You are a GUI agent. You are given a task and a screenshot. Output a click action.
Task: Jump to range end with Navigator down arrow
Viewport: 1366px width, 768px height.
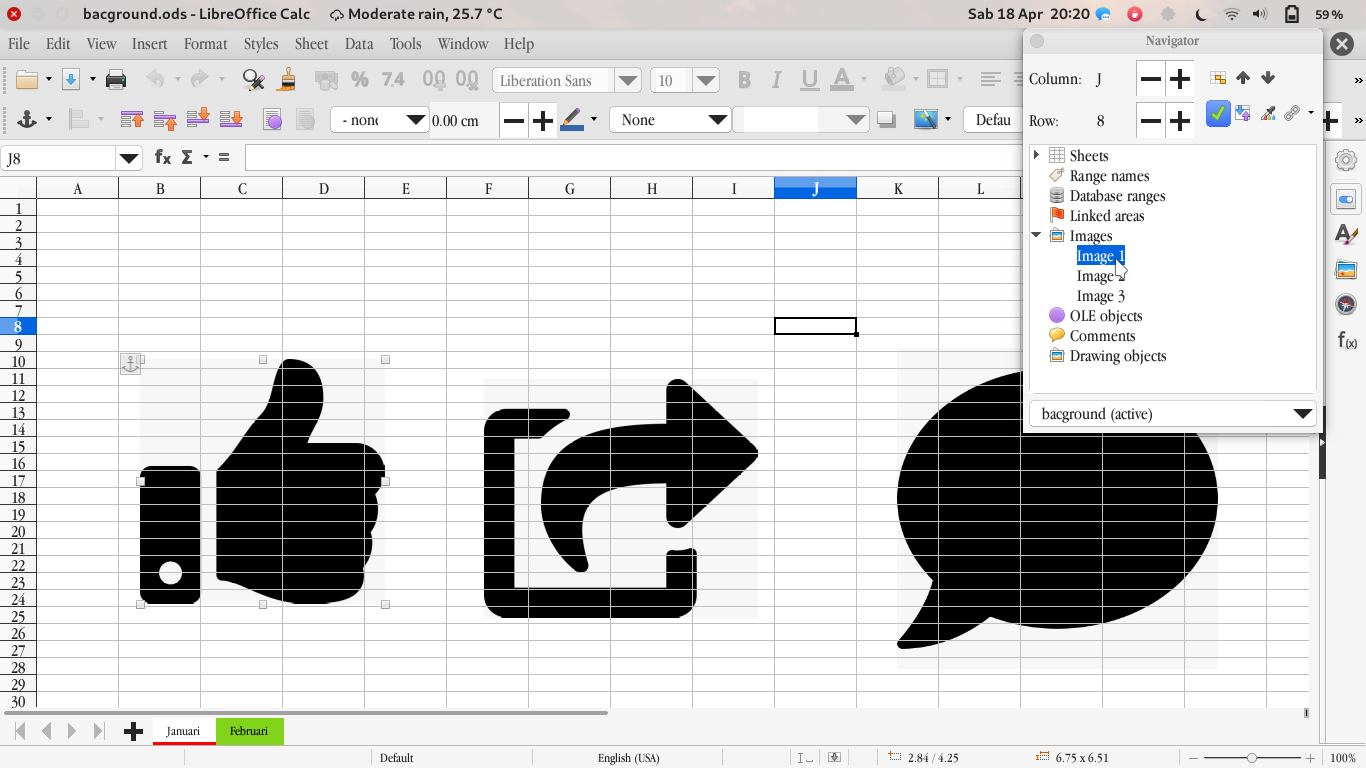(x=1267, y=78)
